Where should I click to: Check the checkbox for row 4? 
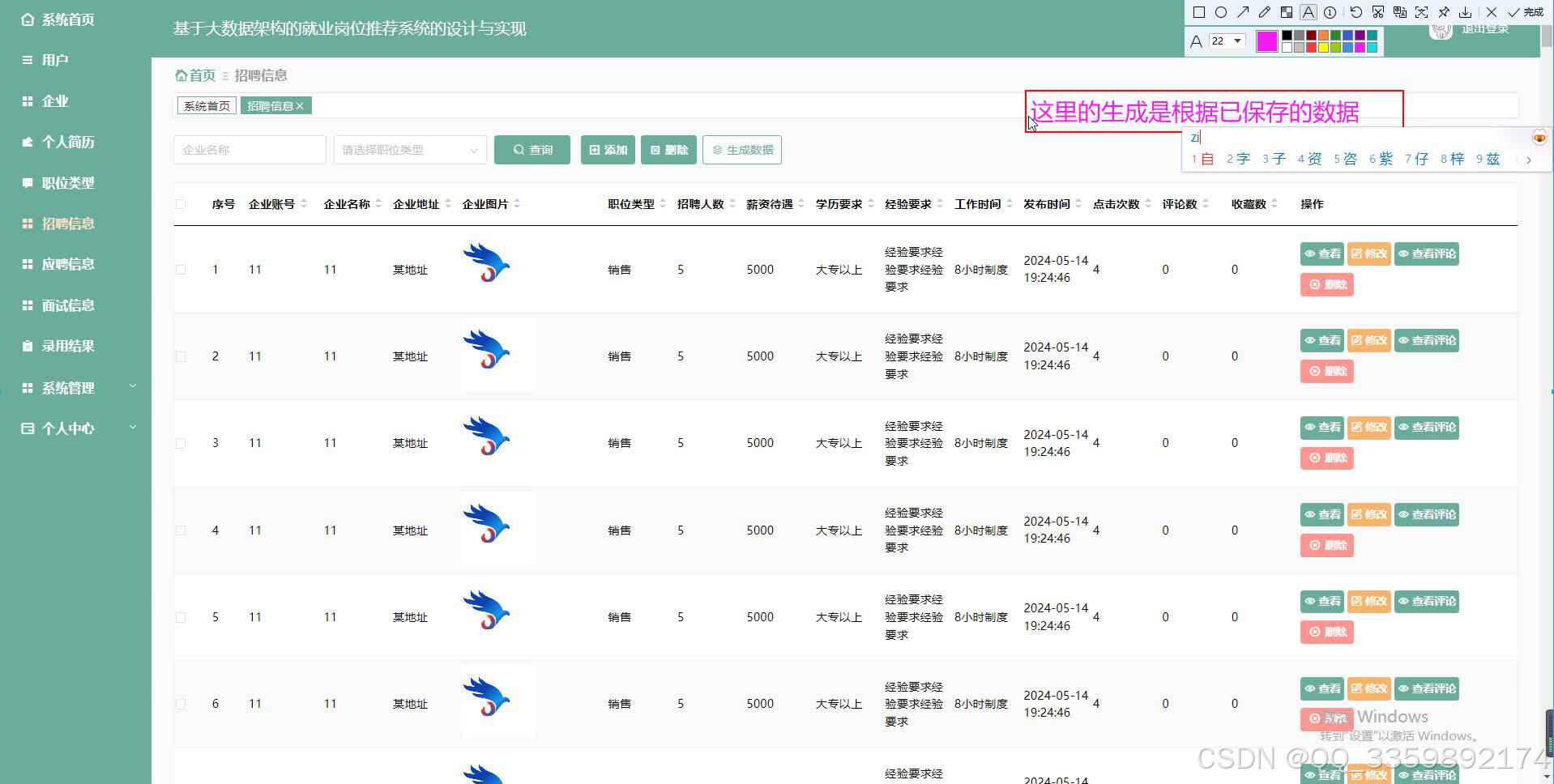[181, 530]
